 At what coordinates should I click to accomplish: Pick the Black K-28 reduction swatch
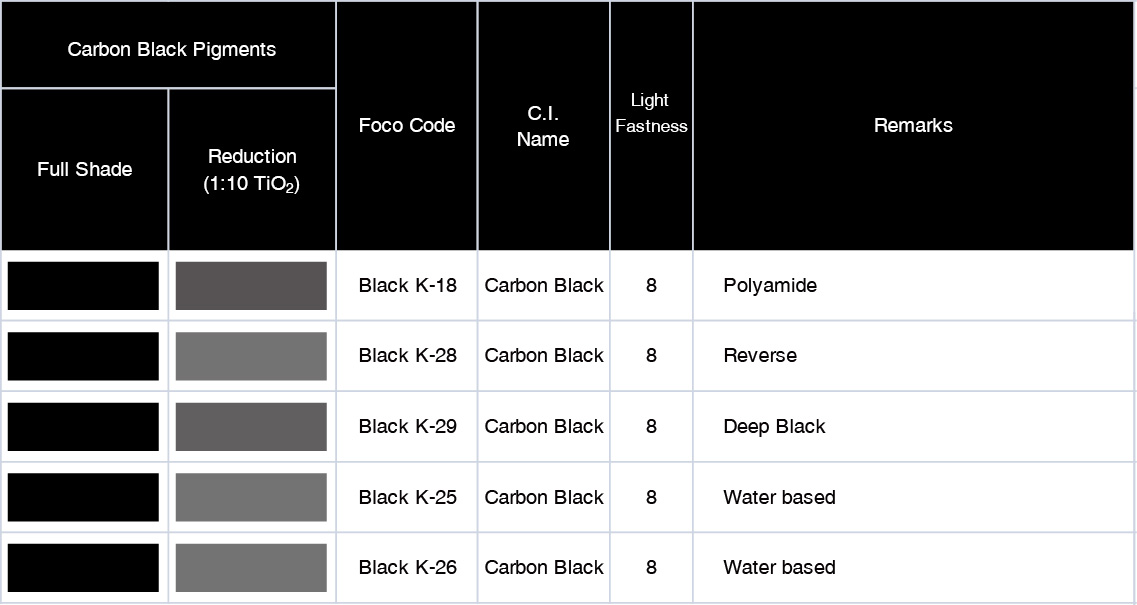[251, 356]
